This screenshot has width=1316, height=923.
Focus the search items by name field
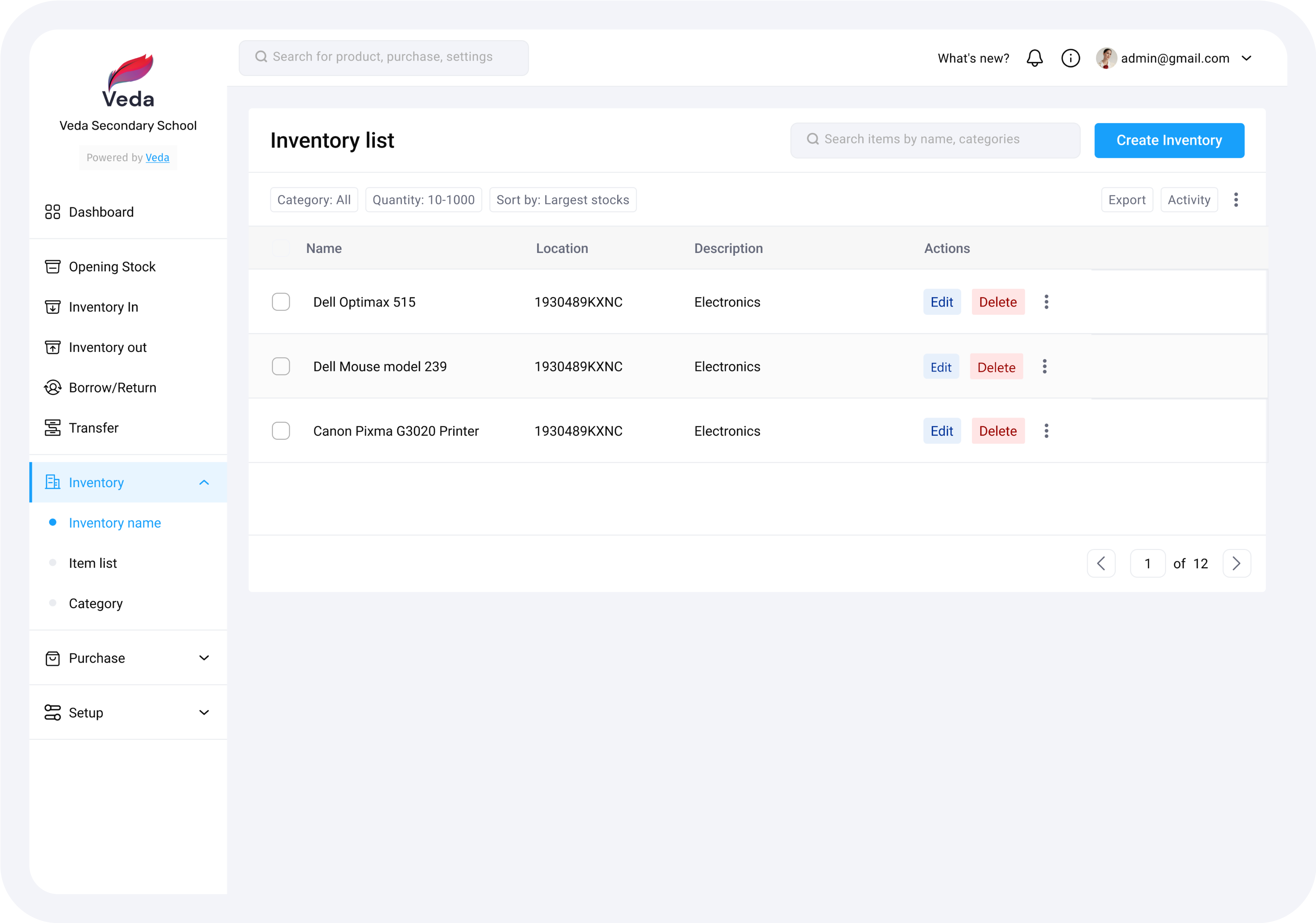(x=936, y=140)
